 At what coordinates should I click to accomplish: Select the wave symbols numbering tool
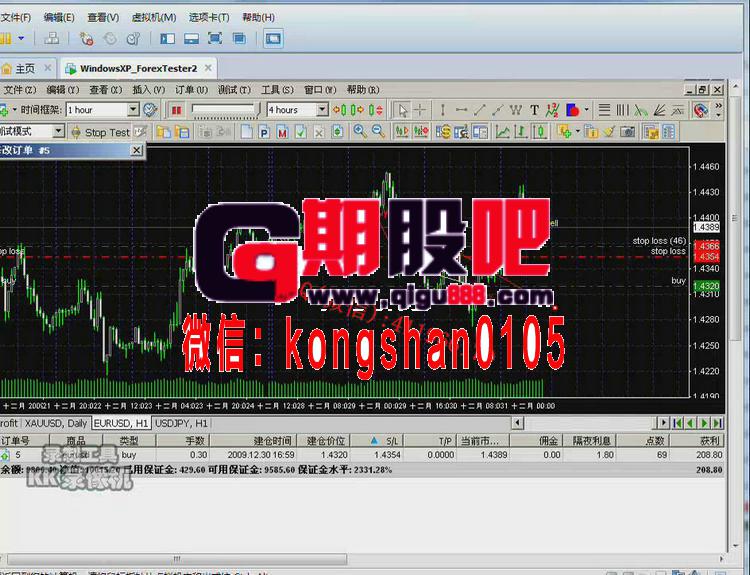click(552, 111)
